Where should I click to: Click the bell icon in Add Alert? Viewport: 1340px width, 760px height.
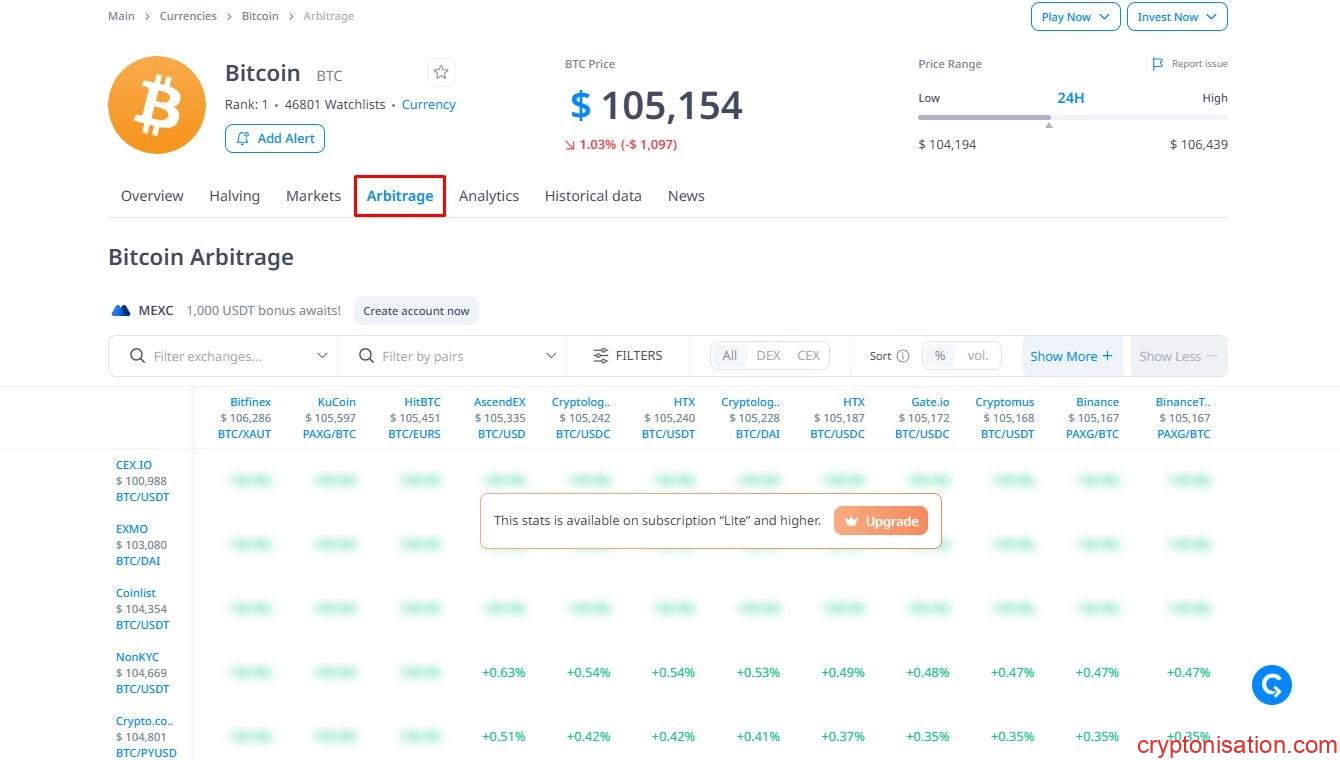point(244,139)
